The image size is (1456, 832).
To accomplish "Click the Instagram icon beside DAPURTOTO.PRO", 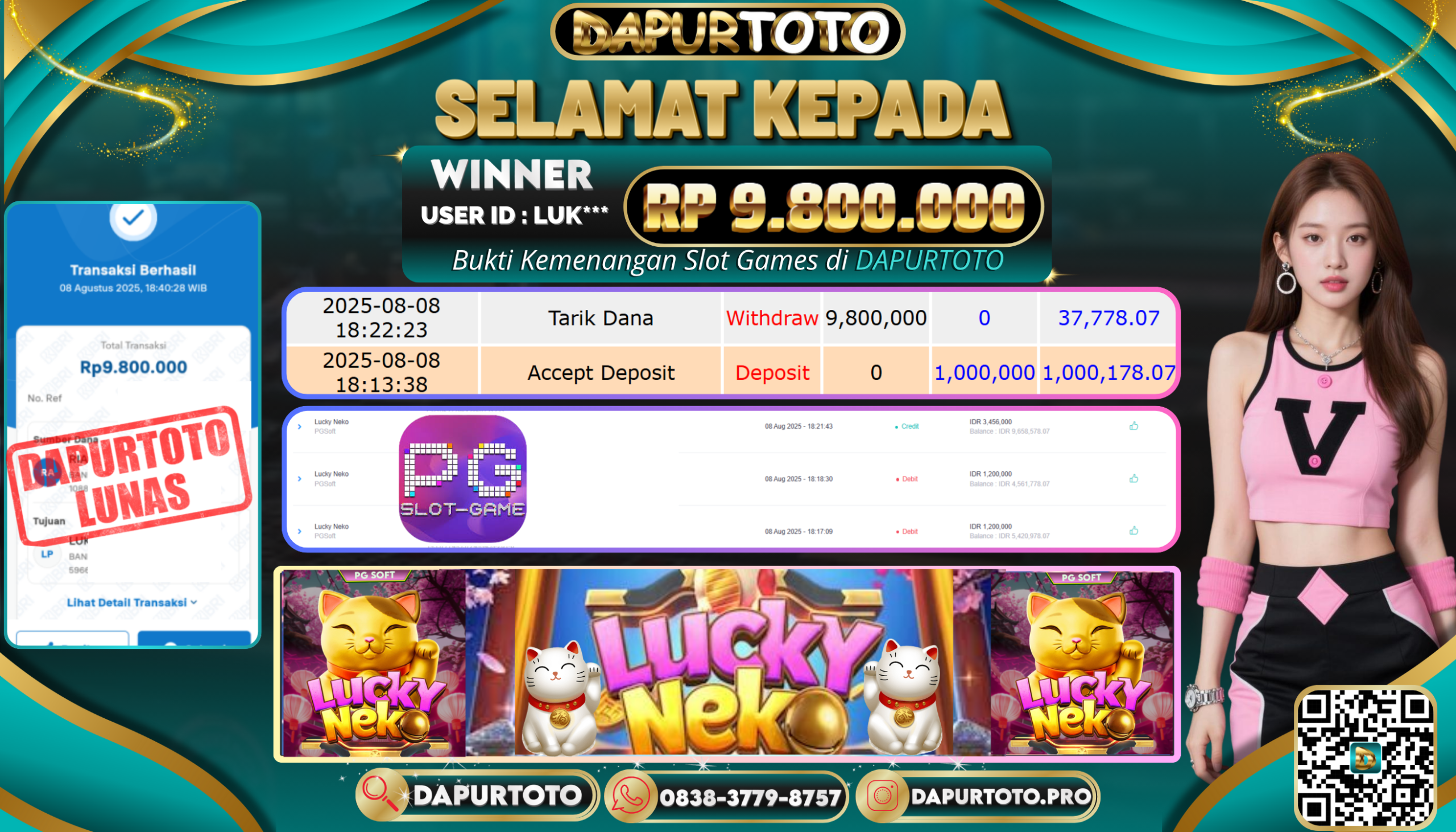I will (882, 796).
